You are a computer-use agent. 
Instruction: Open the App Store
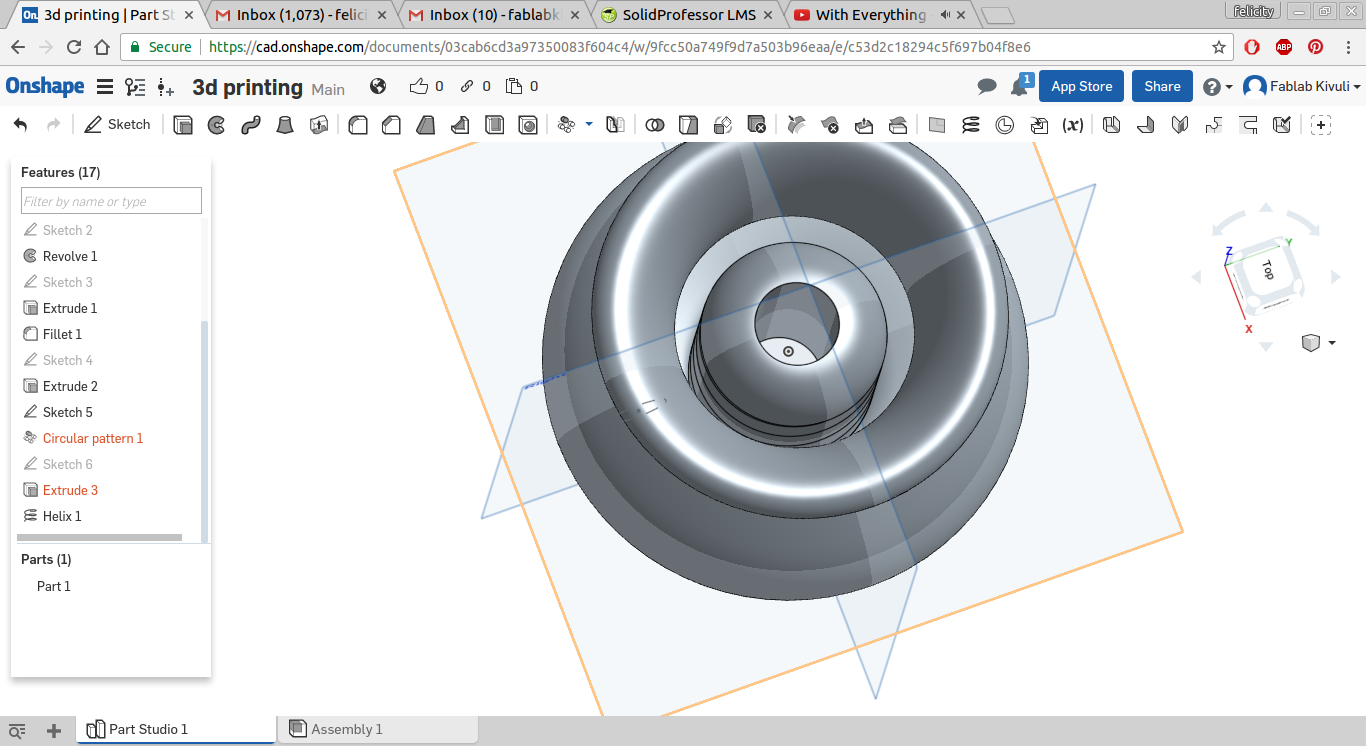1082,87
